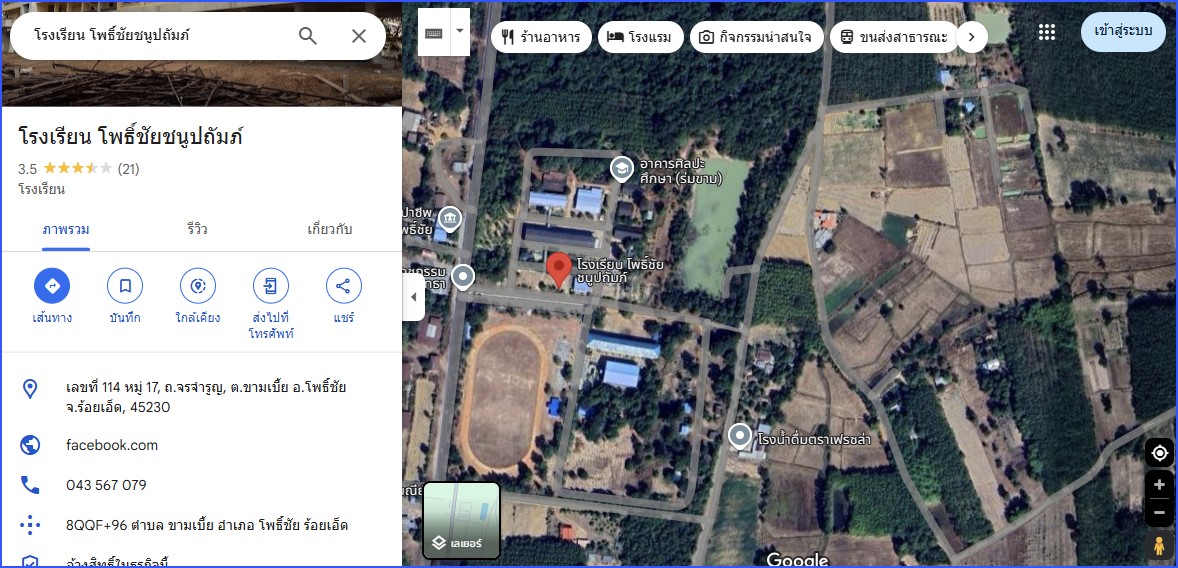The image size is (1178, 568).
Task: Click the เข้าสู่ระบบ sign-in button
Action: pyautogui.click(x=1123, y=32)
